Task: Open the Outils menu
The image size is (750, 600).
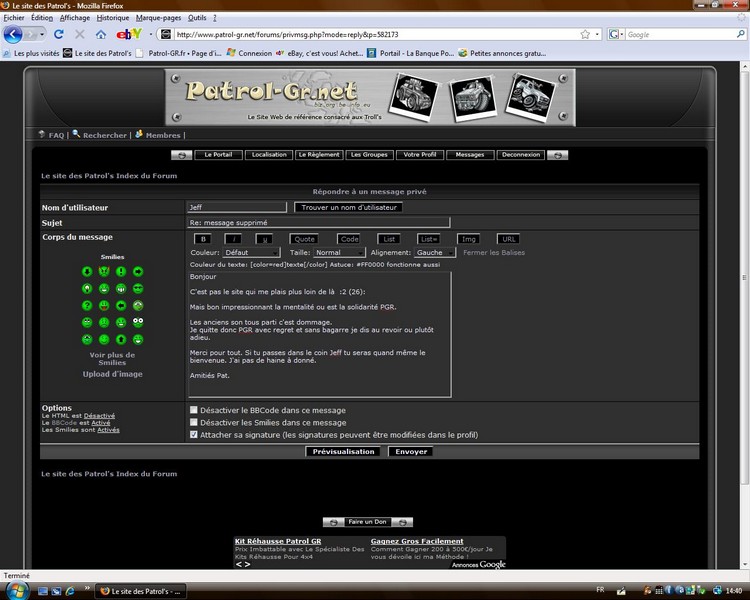Action: pyautogui.click(x=197, y=18)
